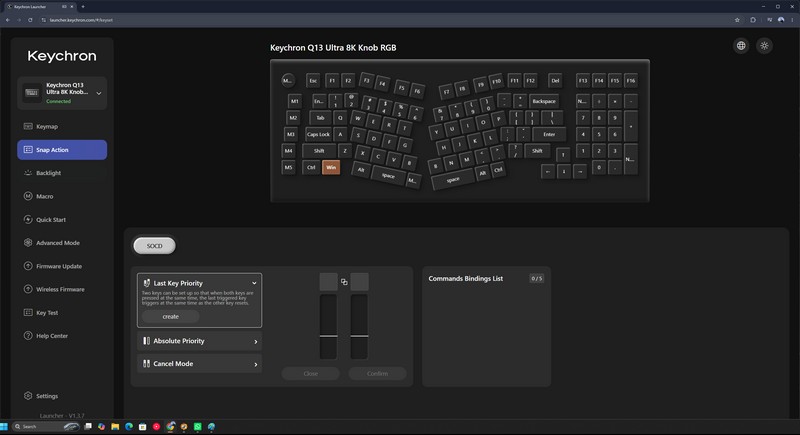Viewport: 800px width, 435px height.
Task: Click the Close button
Action: pyautogui.click(x=311, y=374)
